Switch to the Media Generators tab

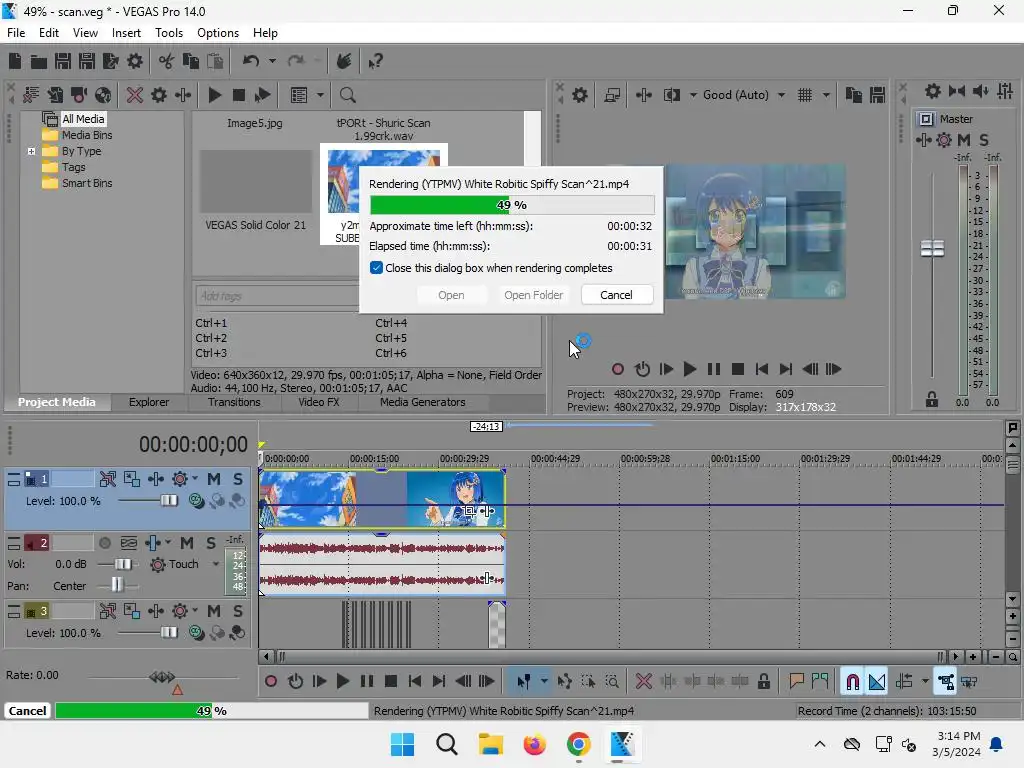pos(423,402)
